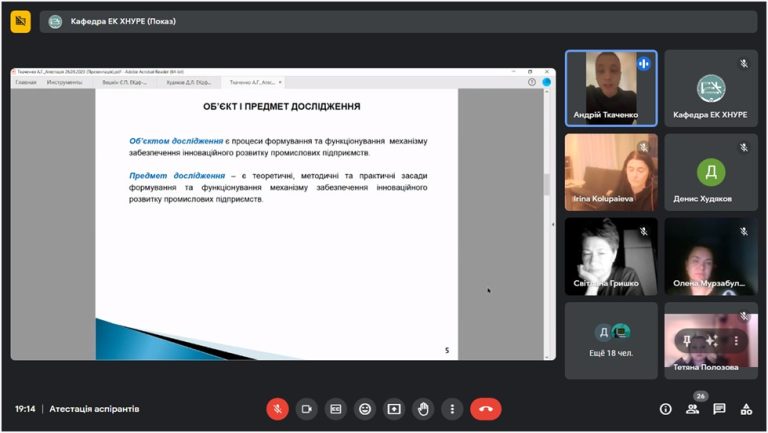Switch to Худяков Д.Л. document tab
768x433 pixels.
(189, 82)
